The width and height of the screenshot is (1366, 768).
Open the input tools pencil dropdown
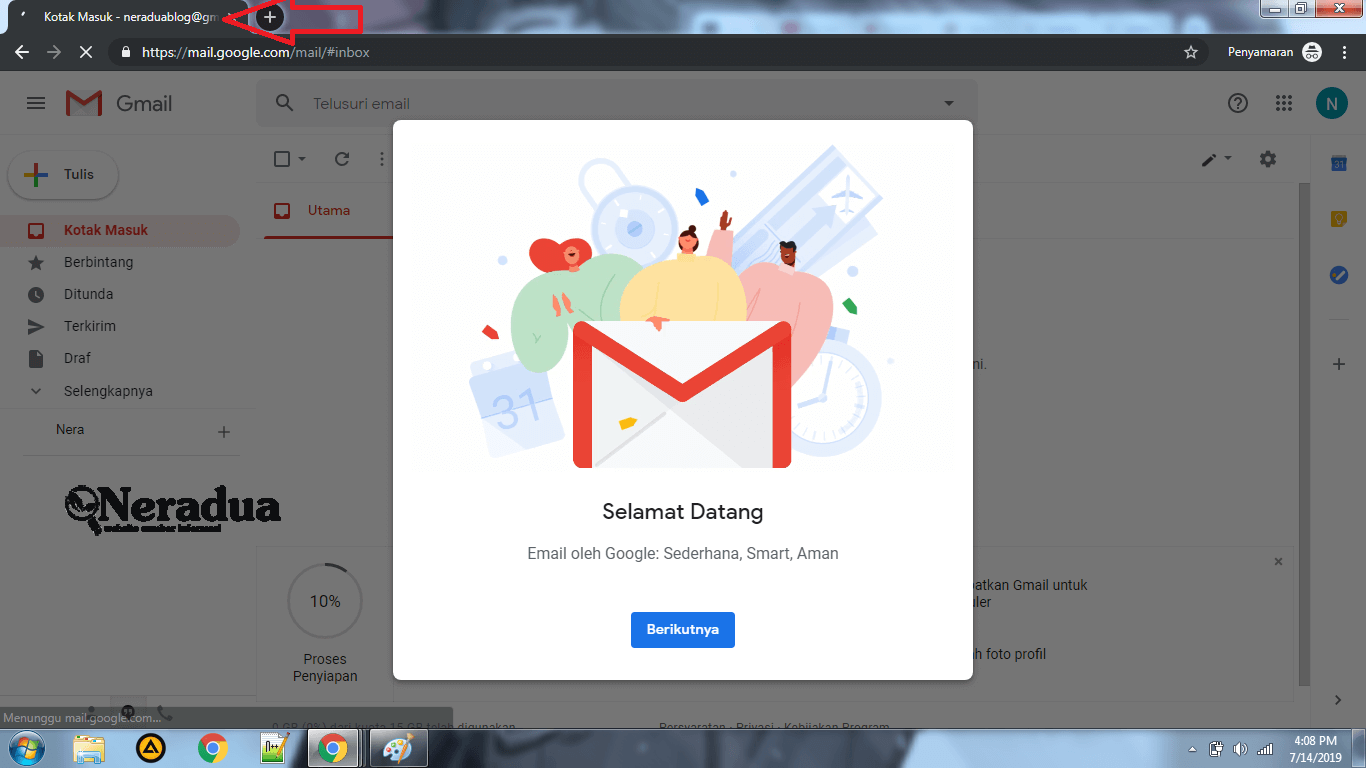point(1216,159)
